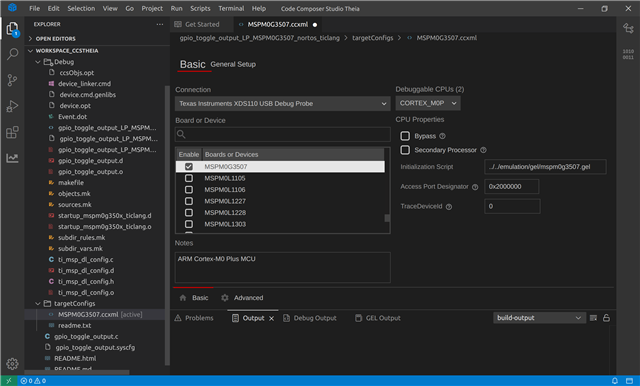
Task: Open the Manage settings gear
Action: point(12,364)
